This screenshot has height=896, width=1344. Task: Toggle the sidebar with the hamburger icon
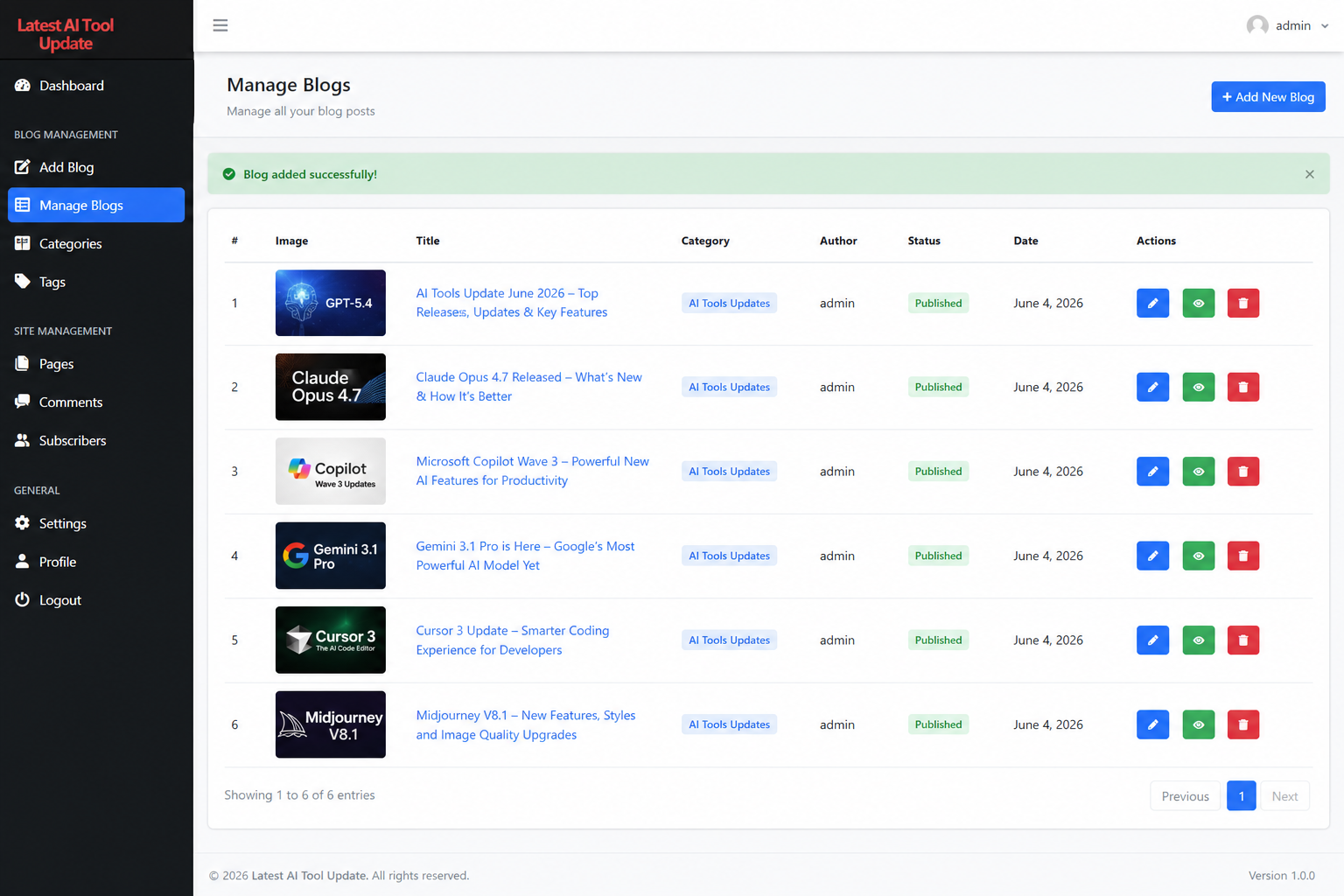(x=220, y=25)
